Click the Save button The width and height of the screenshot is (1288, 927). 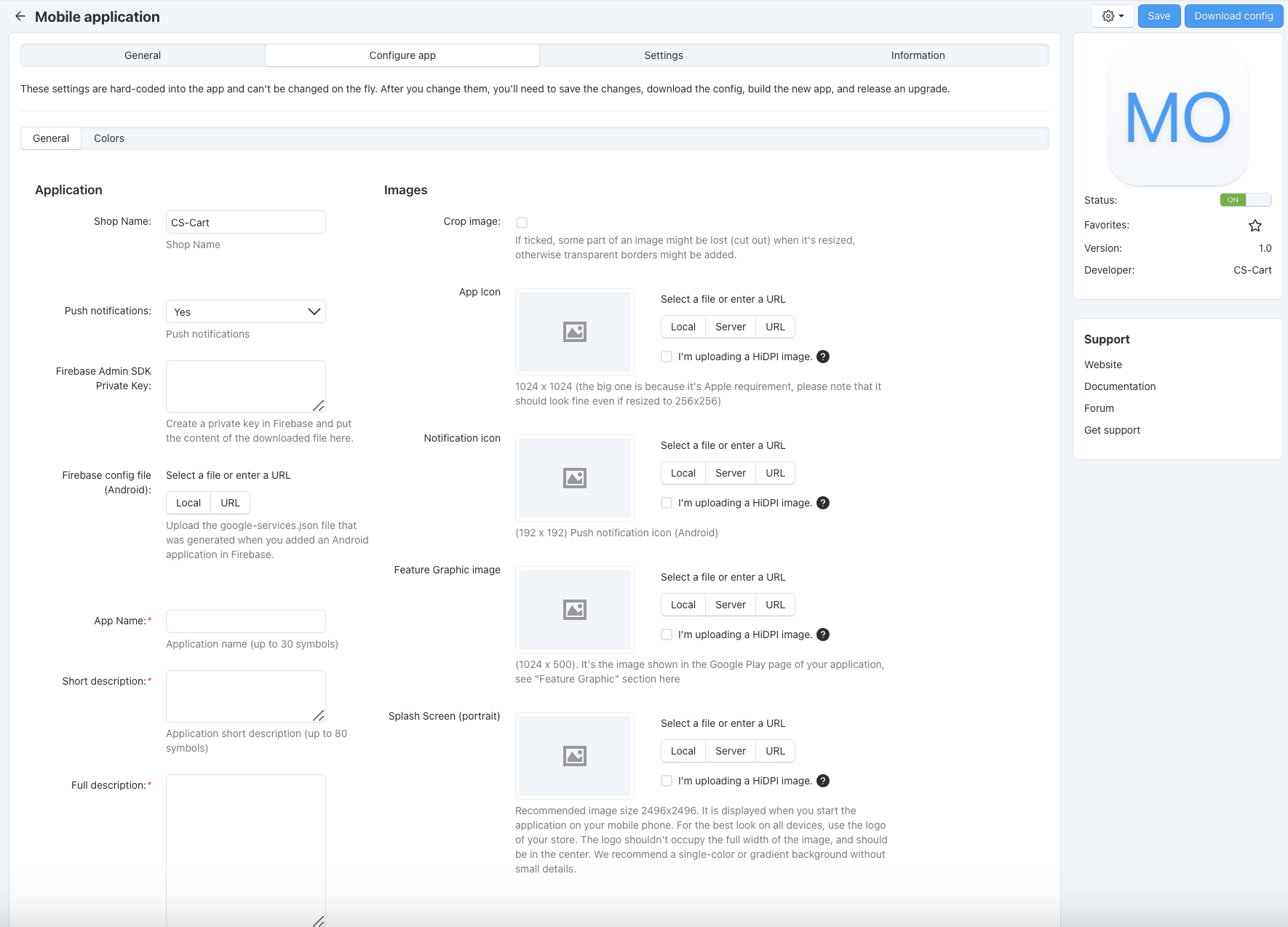[x=1159, y=16]
